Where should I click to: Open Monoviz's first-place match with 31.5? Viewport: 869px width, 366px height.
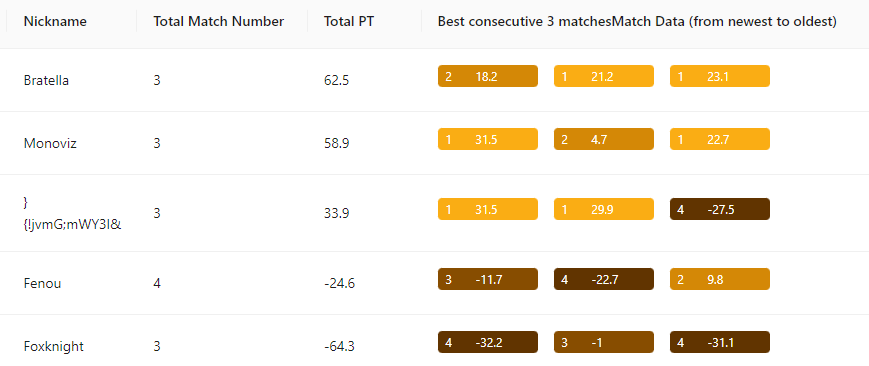click(488, 139)
